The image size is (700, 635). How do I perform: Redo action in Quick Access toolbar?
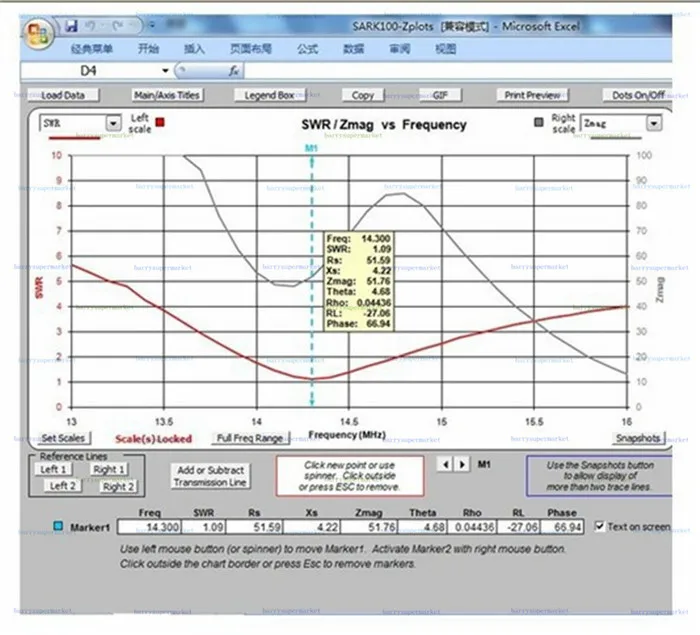117,26
